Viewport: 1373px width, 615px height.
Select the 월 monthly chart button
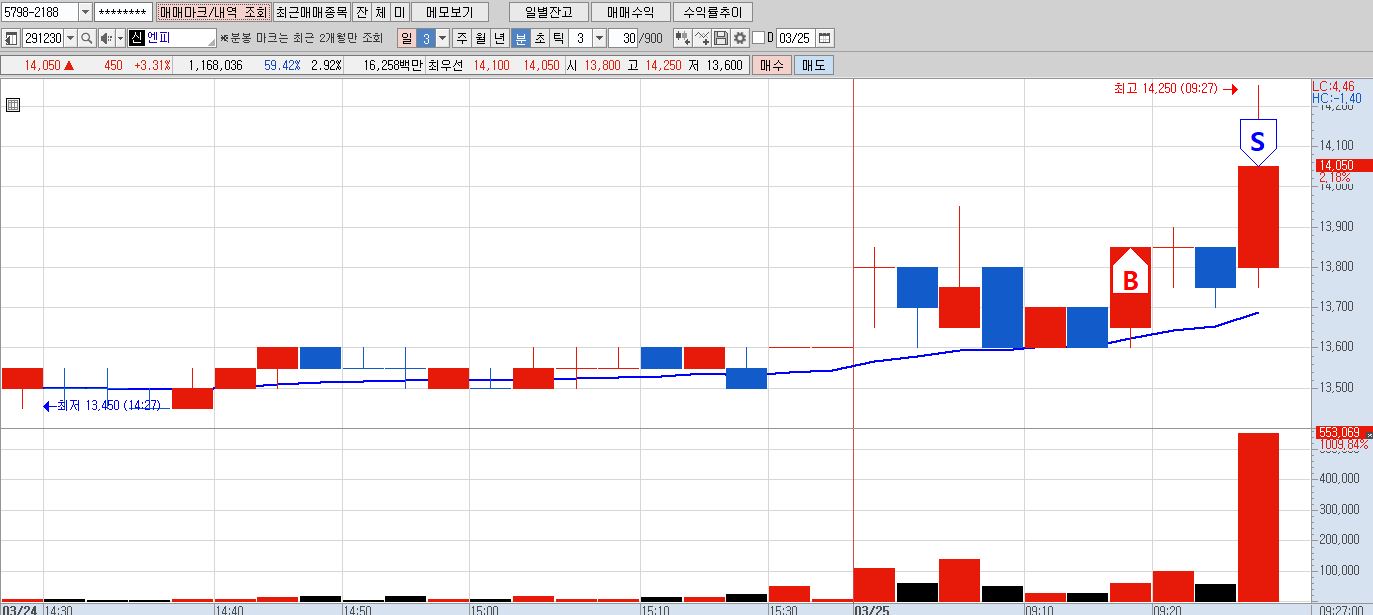click(481, 38)
